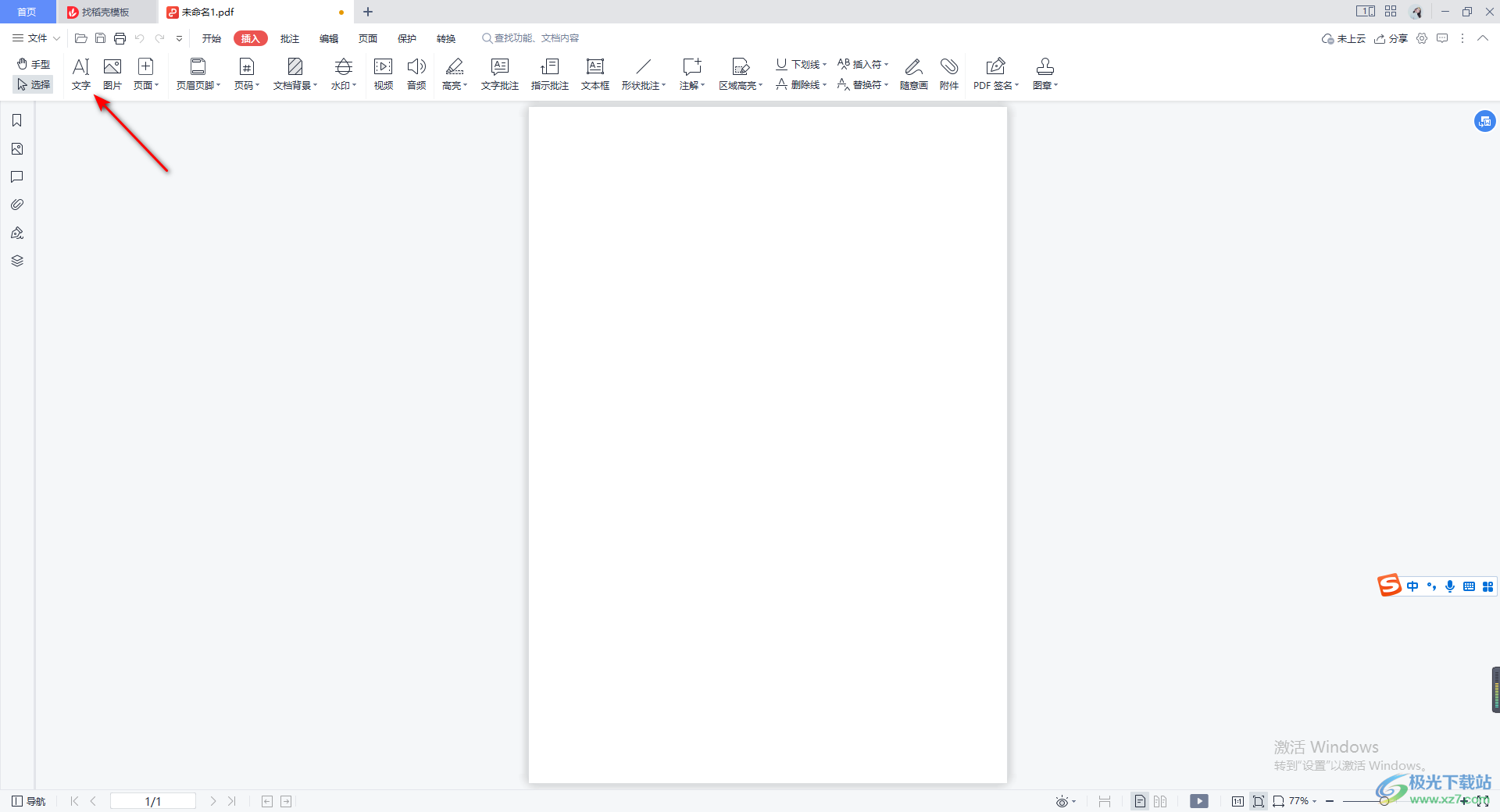Click the 查找功能、文档内容 search box
This screenshot has width=1500, height=812.
(531, 38)
